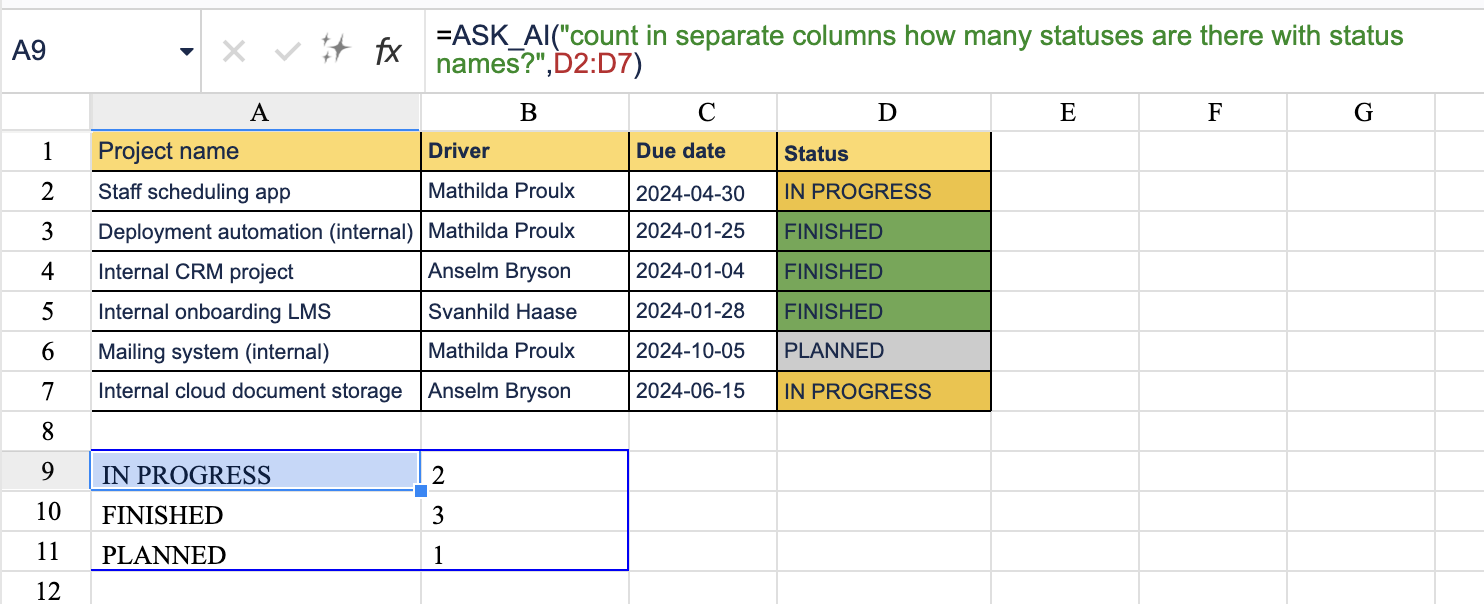Select the "Internal cloud document storage" cell

pyautogui.click(x=256, y=391)
